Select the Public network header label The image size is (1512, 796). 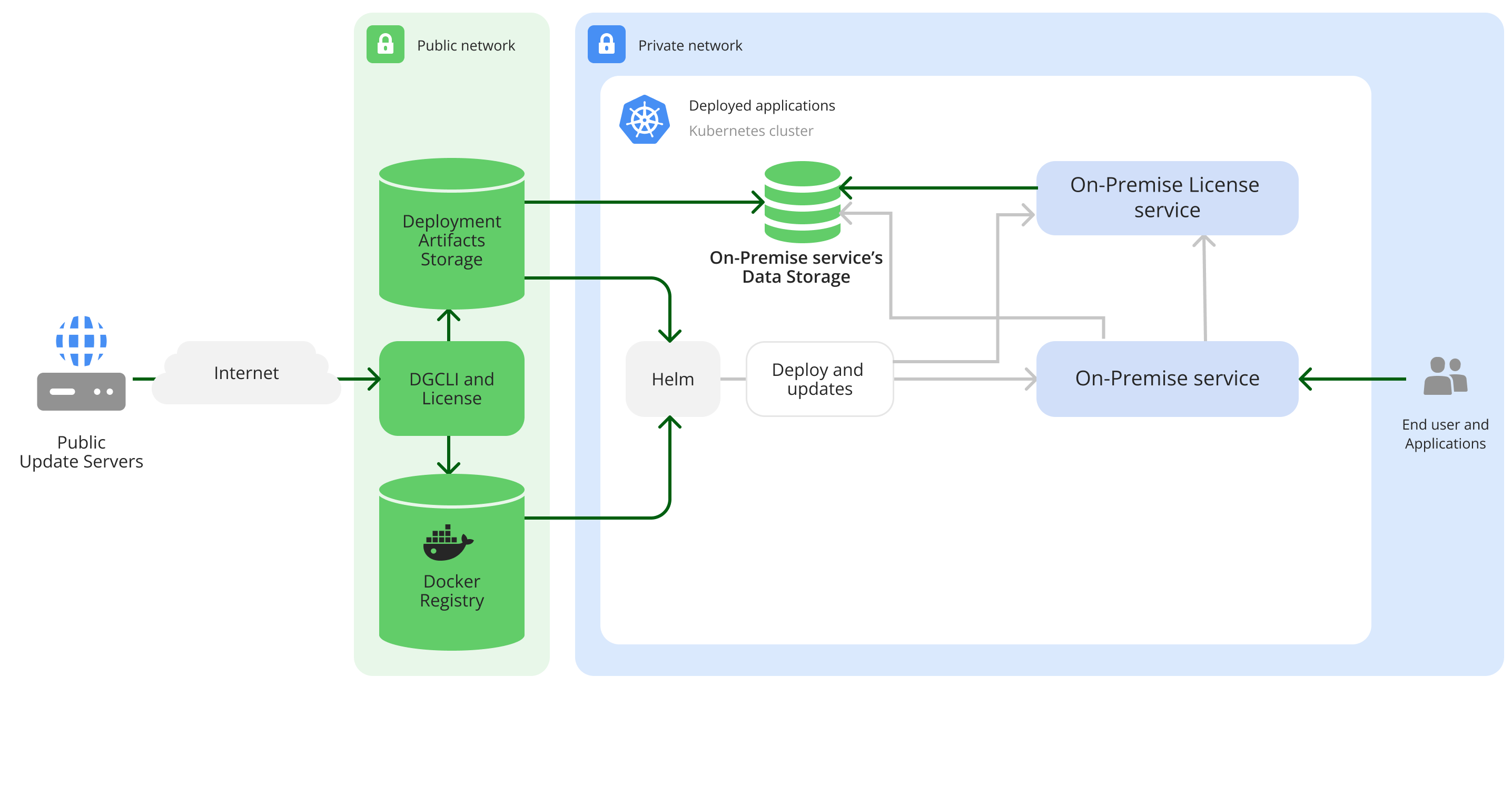click(466, 45)
